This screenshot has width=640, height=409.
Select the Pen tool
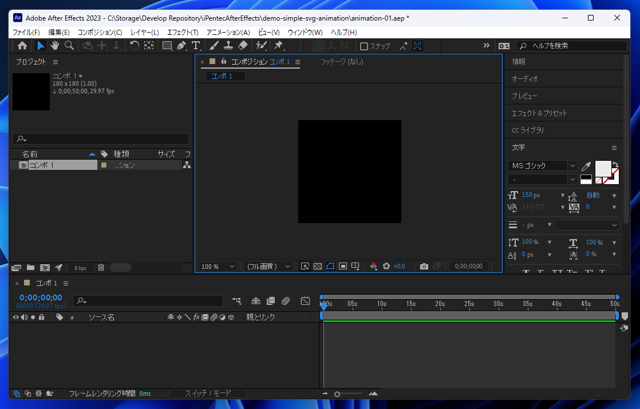[x=181, y=46]
